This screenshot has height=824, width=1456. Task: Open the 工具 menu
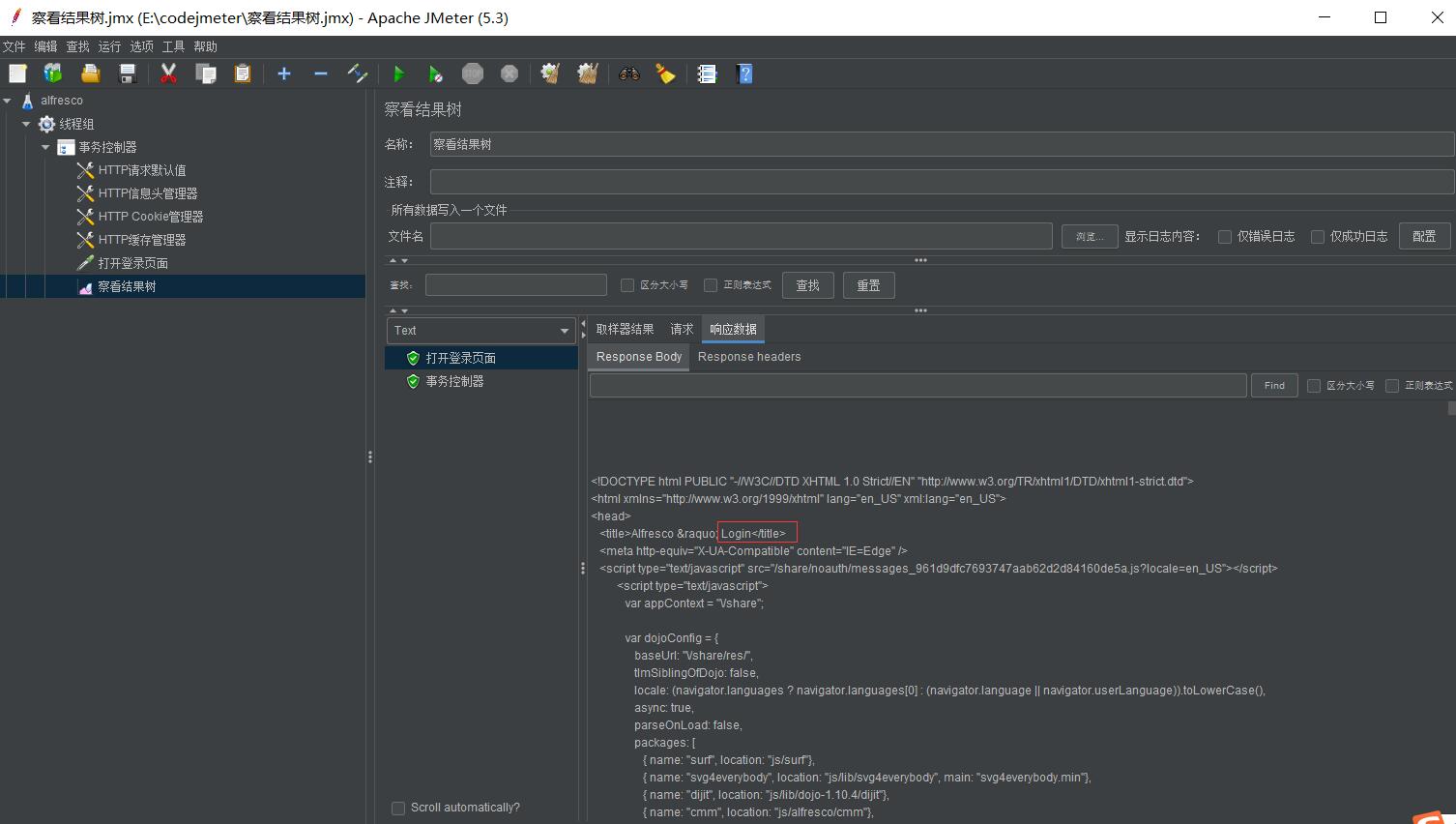pos(173,46)
